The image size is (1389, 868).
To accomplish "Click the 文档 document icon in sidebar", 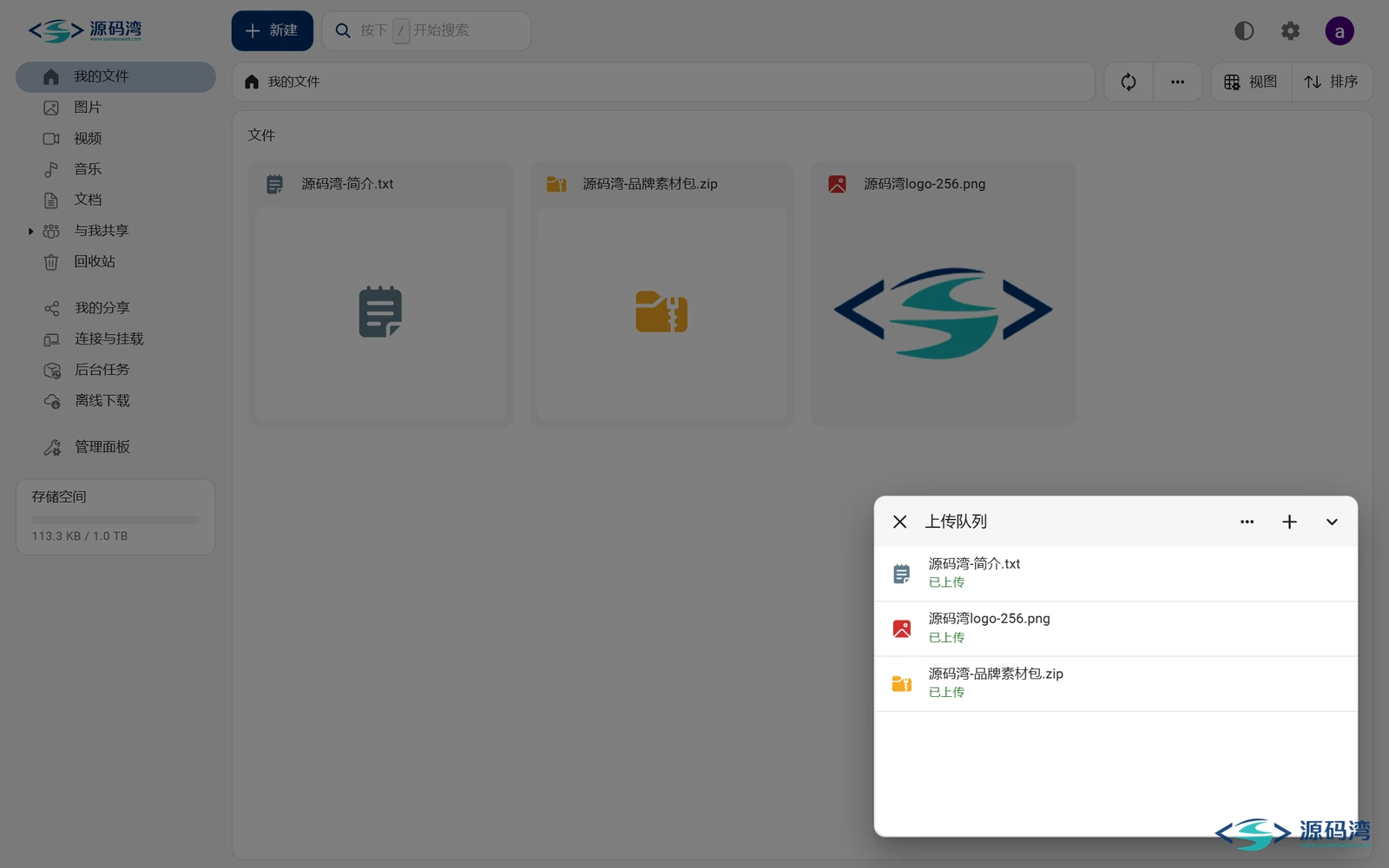I will point(51,200).
